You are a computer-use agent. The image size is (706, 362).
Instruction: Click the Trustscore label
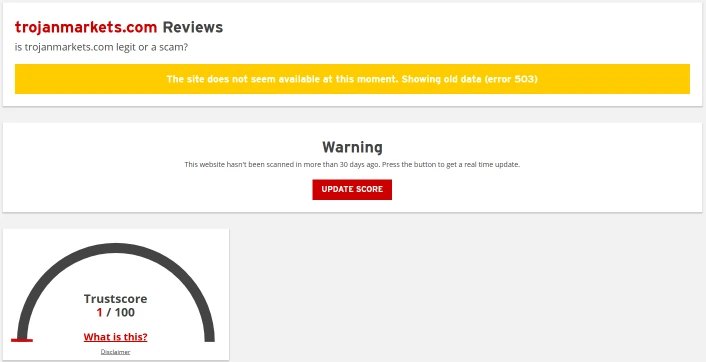115,299
